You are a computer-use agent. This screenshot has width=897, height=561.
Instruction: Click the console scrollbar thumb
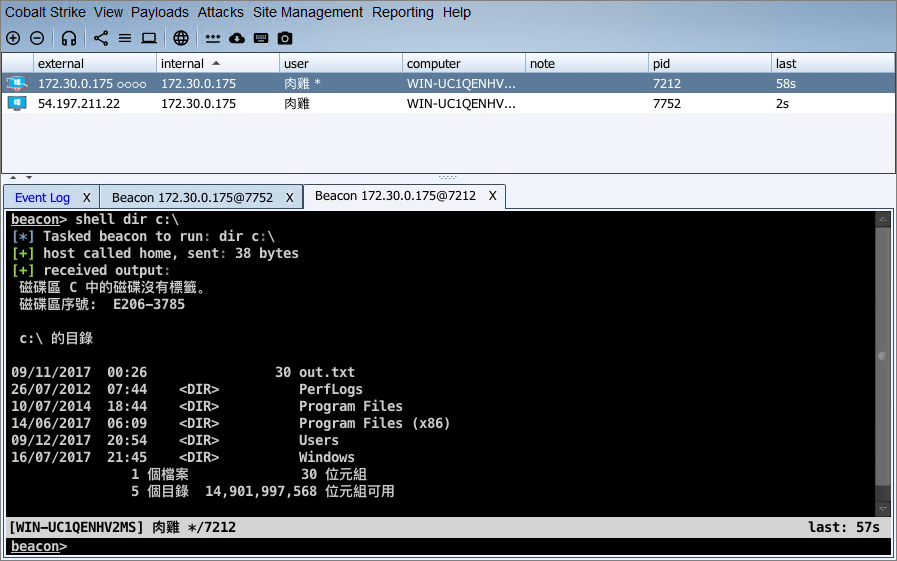883,356
